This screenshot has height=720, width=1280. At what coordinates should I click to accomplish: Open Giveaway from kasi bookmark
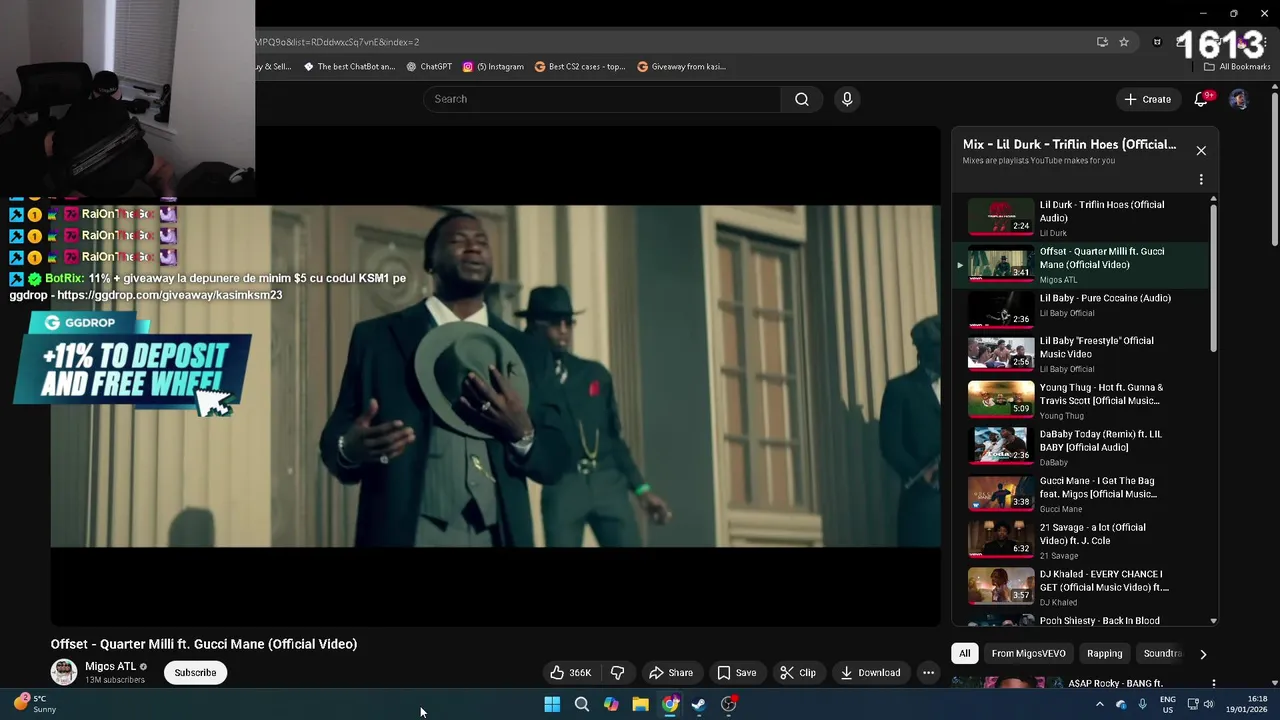(x=682, y=67)
